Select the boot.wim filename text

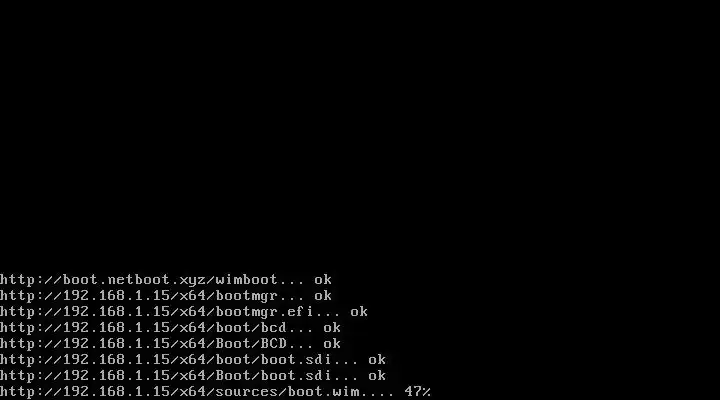[x=323, y=392]
